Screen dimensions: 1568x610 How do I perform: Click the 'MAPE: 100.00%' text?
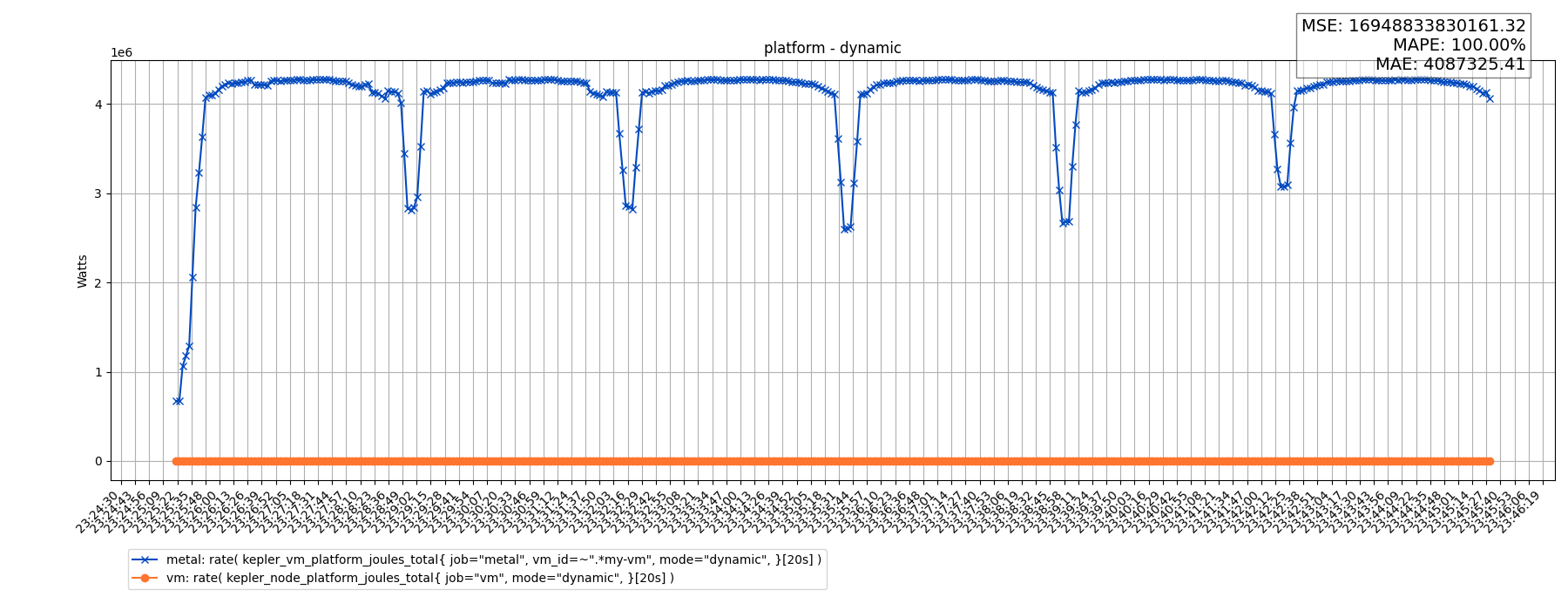pos(1459,45)
